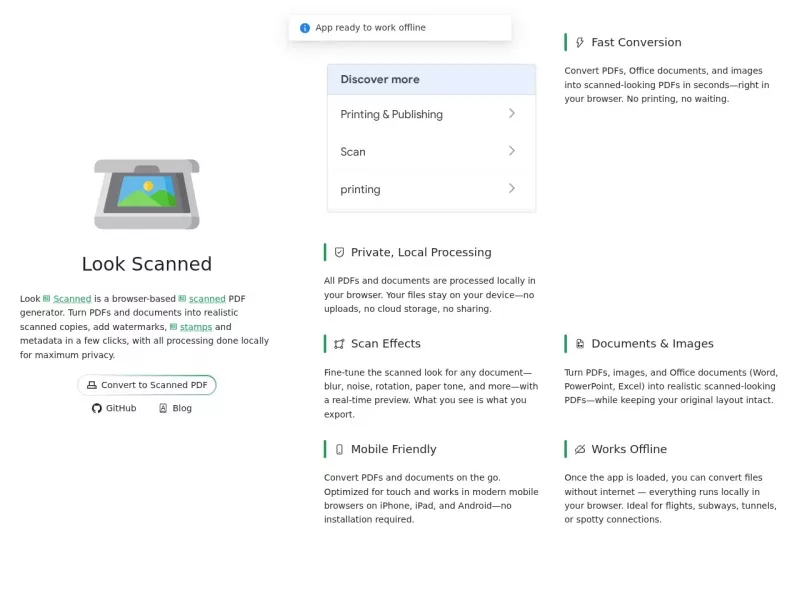Expand the Printing & Publishing chevron

(x=512, y=113)
